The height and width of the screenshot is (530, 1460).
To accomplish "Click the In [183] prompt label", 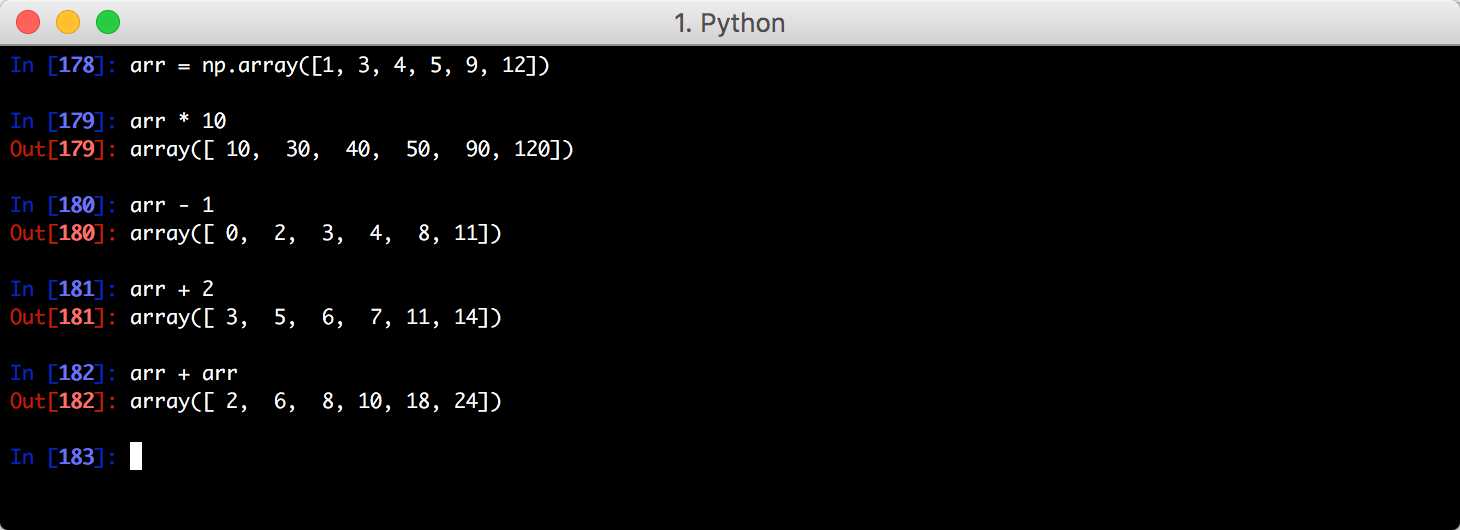I will tap(64, 457).
